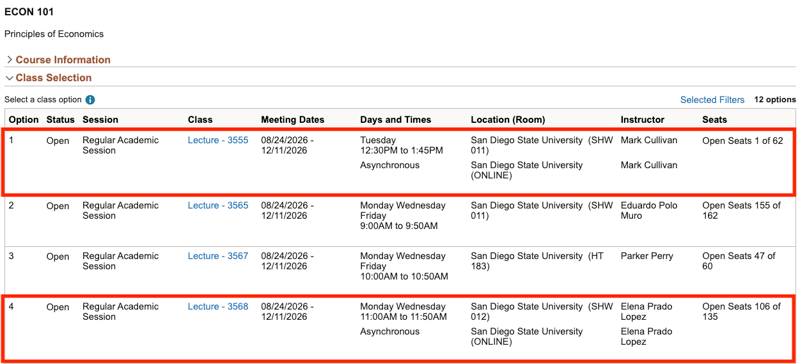Click Tuesday 12:30PM to 1:45PM time
This screenshot has width=800, height=364.
[402, 145]
